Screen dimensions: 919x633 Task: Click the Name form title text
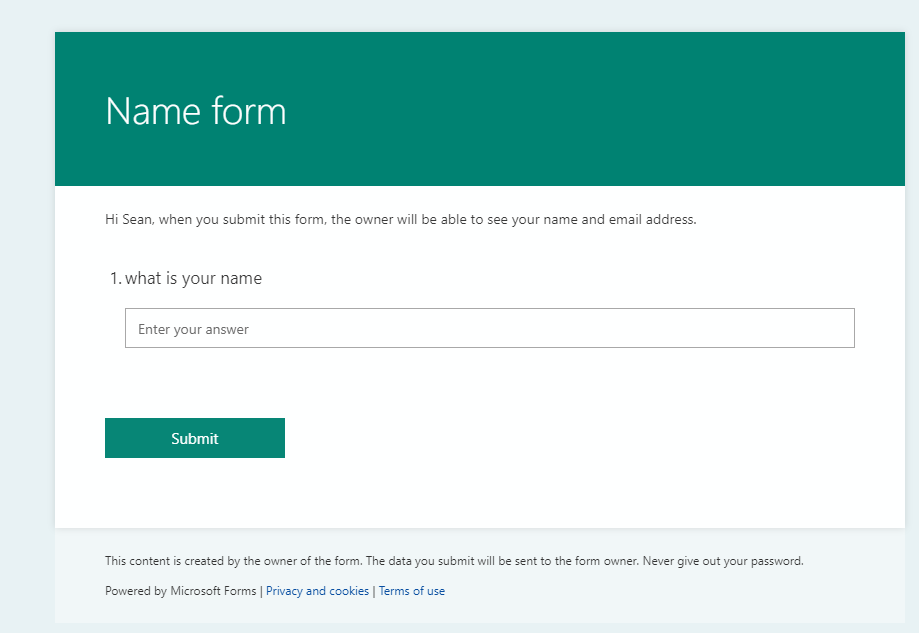(195, 110)
